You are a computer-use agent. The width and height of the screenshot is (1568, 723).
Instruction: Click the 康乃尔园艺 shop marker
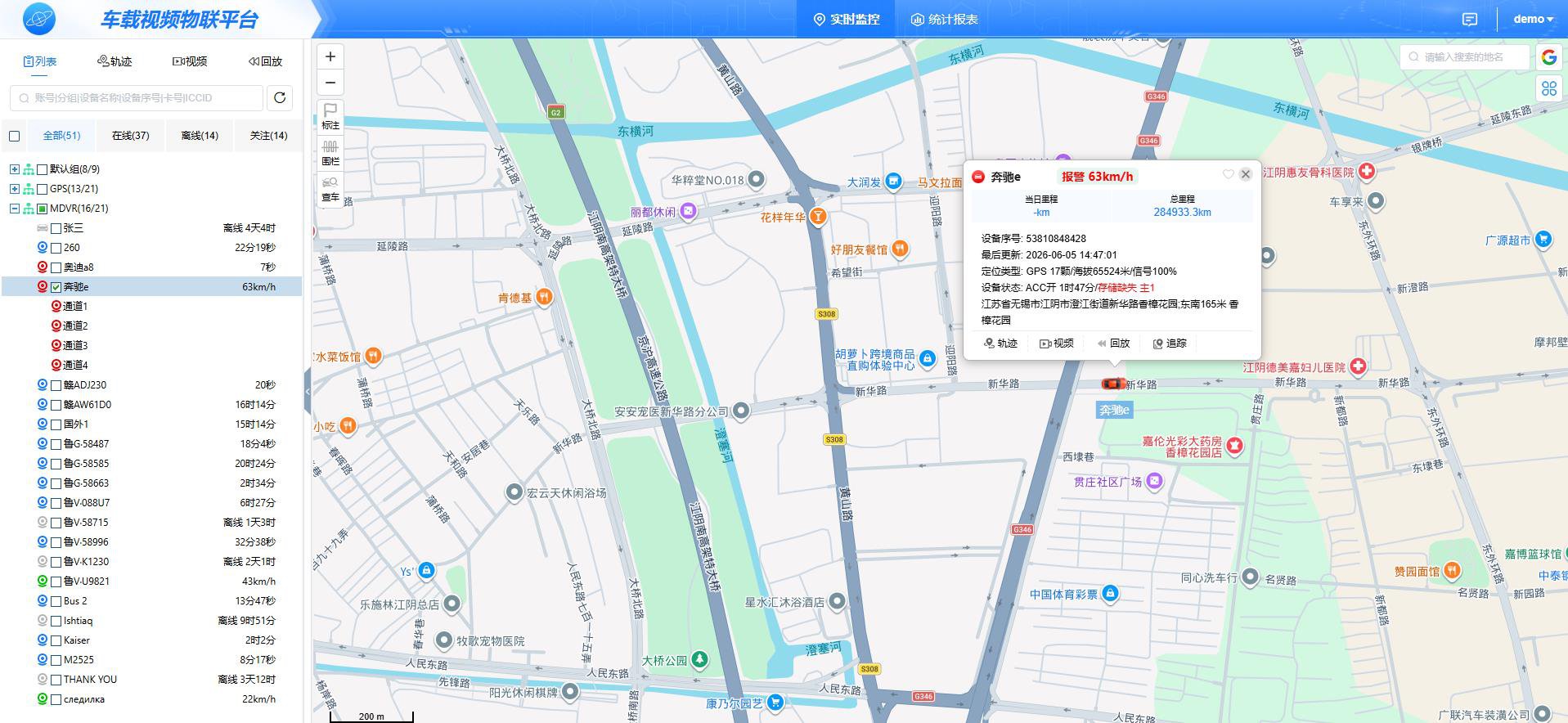pyautogui.click(x=775, y=703)
